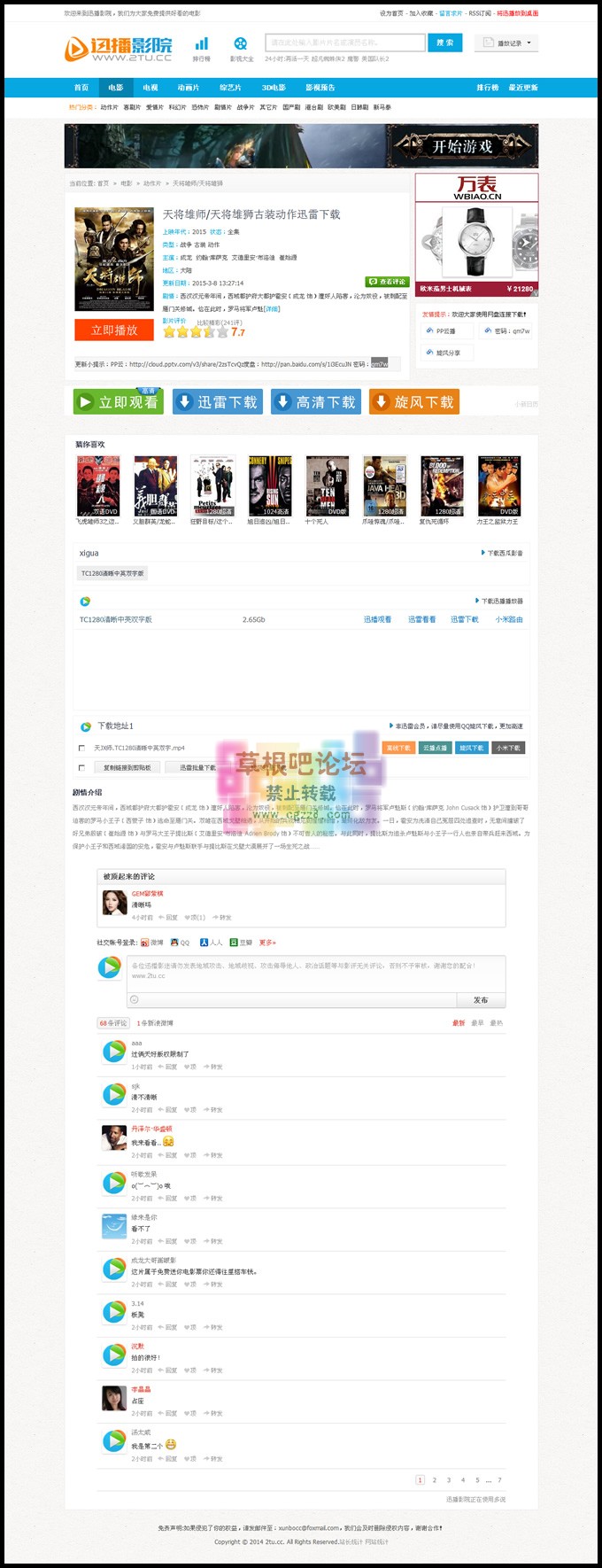Sort comments by 最早
The width and height of the screenshot is (602, 1568).
pyautogui.click(x=477, y=1022)
